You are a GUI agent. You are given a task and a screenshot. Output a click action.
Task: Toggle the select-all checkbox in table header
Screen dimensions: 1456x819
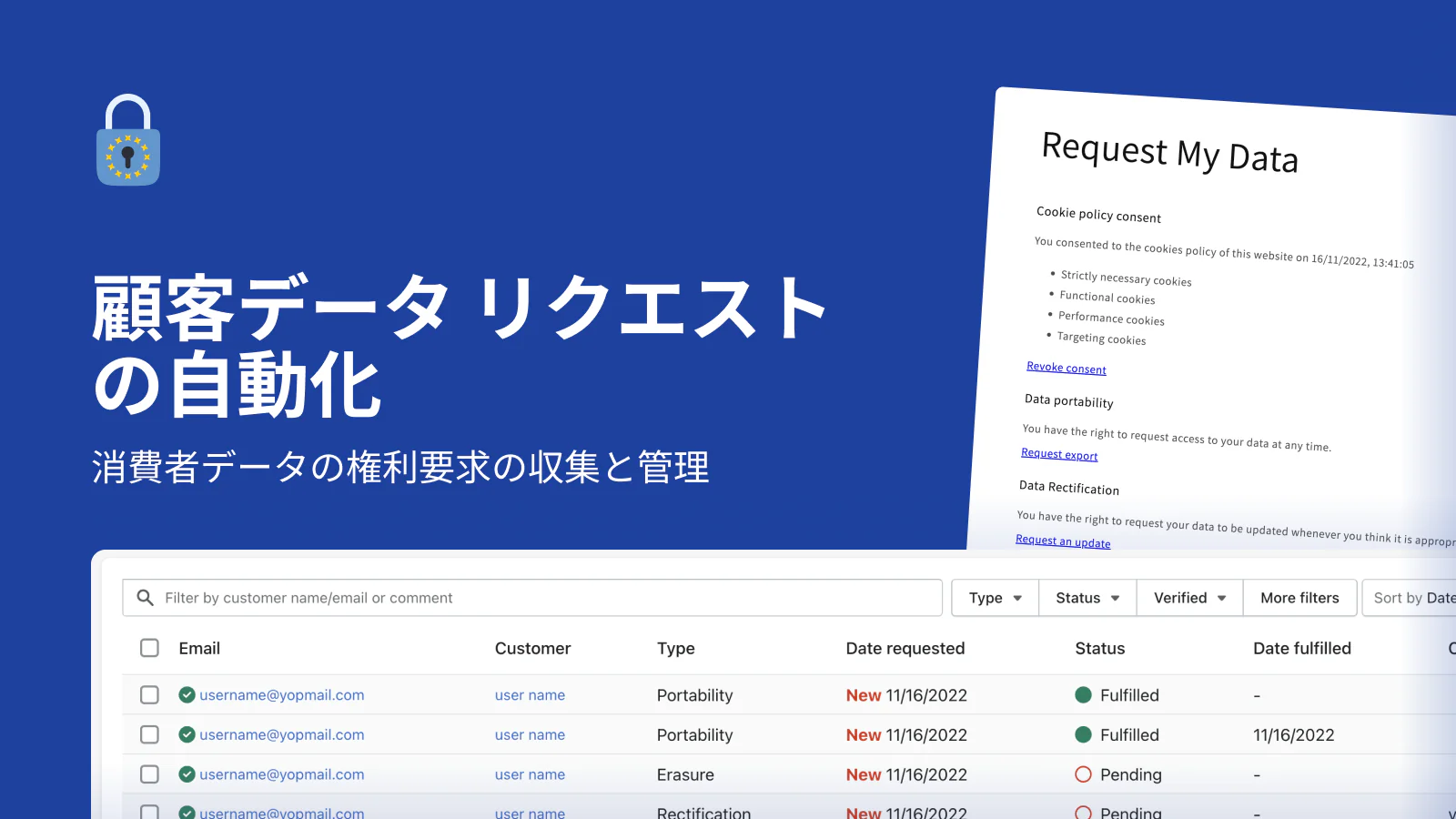(149, 648)
